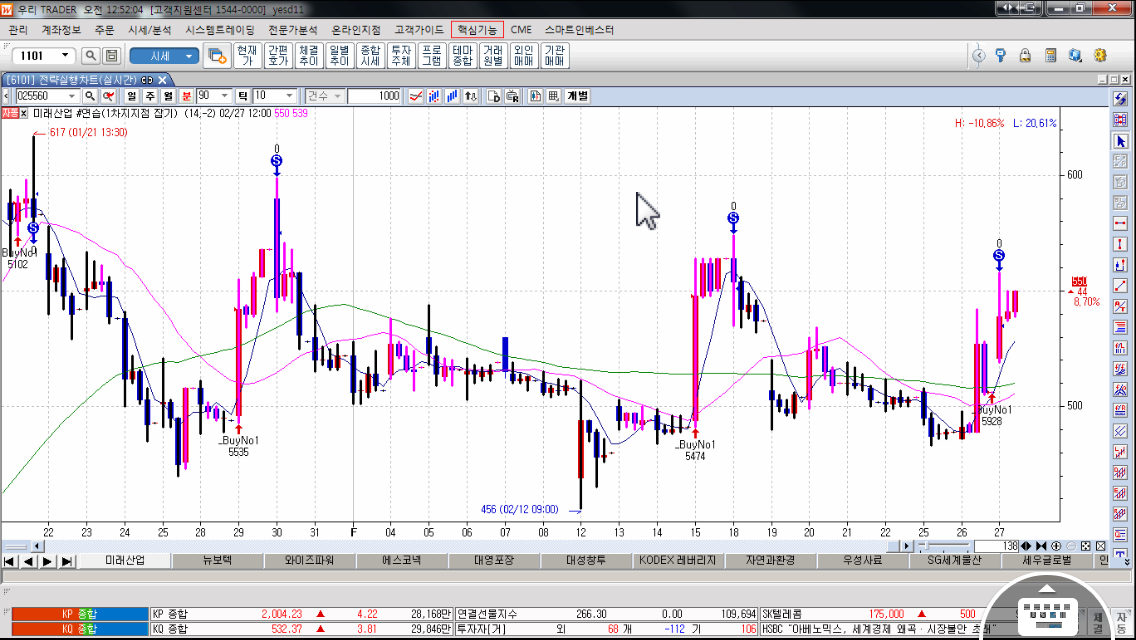The image size is (1136, 640).
Task: Click the chart settings icon before grid icon
Action: 535,96
